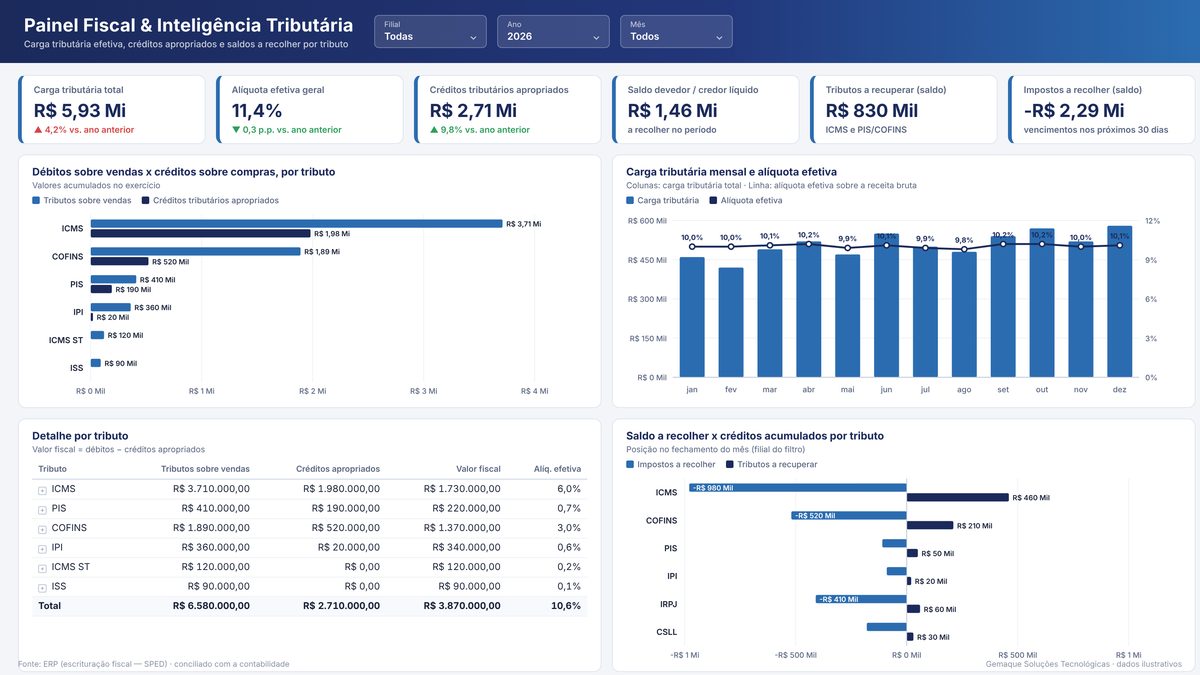
Task: Click COFINS recoverable bar R$ 210 Mil
Action: tap(930, 525)
